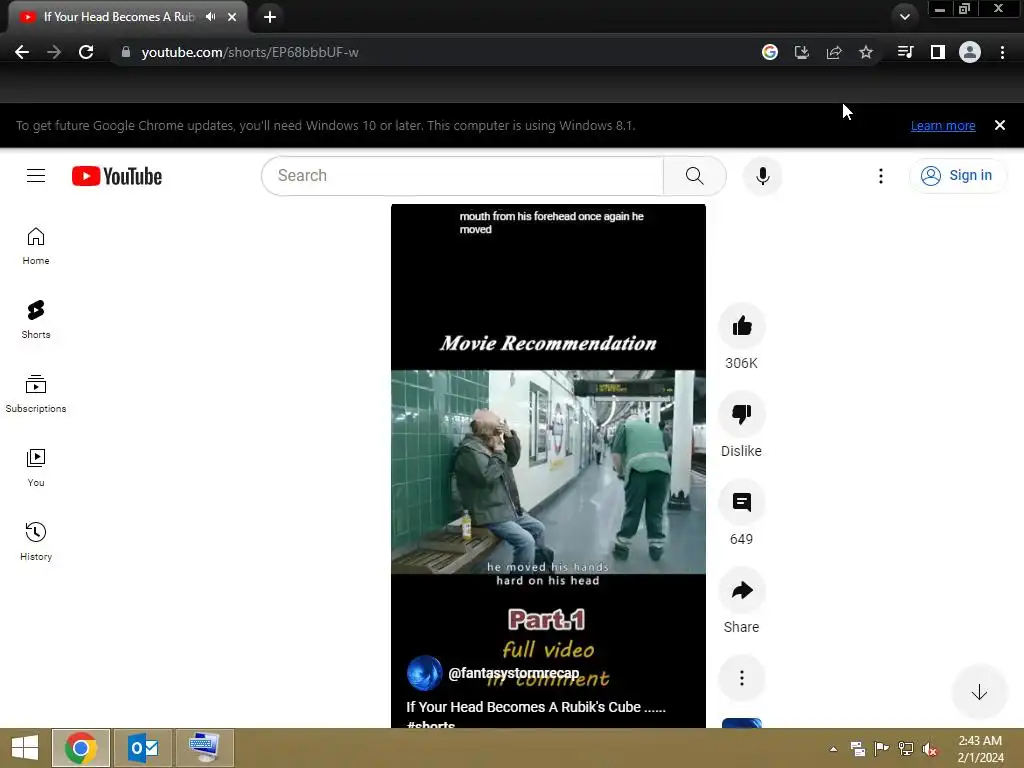1024x768 pixels.
Task: Click Learn more about Chrome updates
Action: click(x=942, y=125)
